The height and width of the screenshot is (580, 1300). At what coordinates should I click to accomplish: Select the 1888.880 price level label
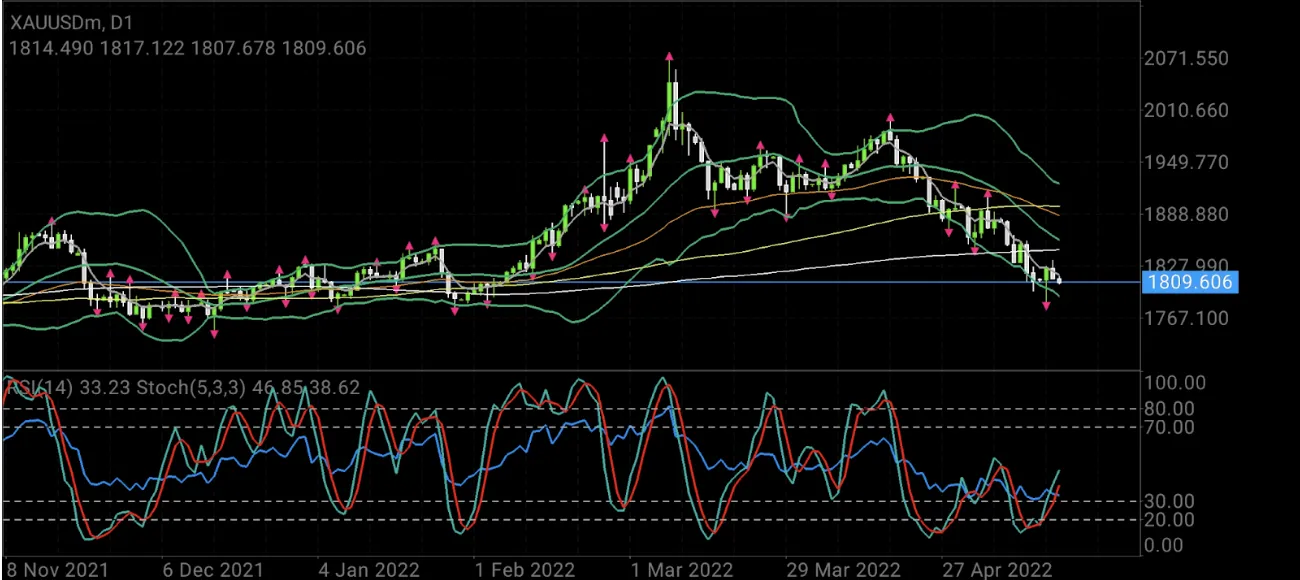click(1187, 214)
